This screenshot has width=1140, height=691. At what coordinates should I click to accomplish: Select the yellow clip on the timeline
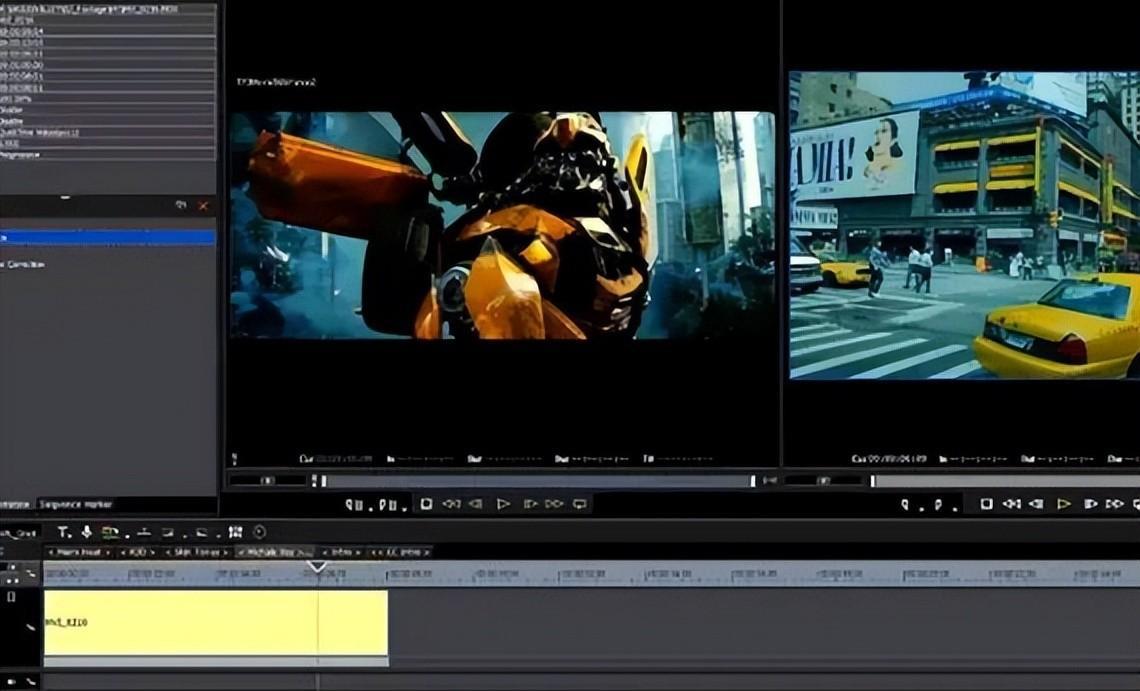click(216, 623)
